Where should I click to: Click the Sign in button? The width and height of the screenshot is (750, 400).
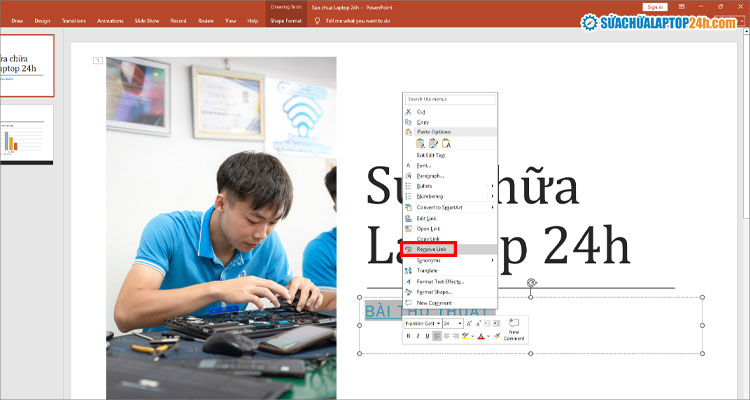(655, 7)
